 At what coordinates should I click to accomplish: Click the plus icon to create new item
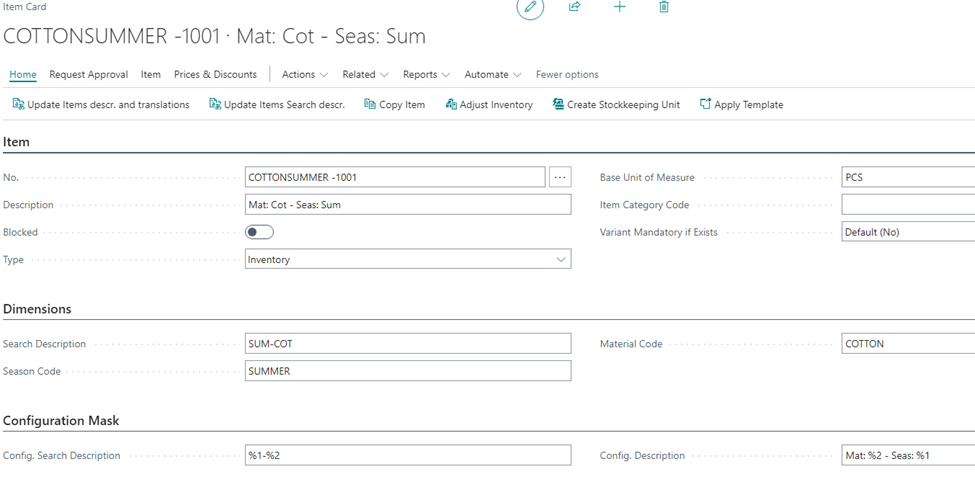pyautogui.click(x=619, y=7)
